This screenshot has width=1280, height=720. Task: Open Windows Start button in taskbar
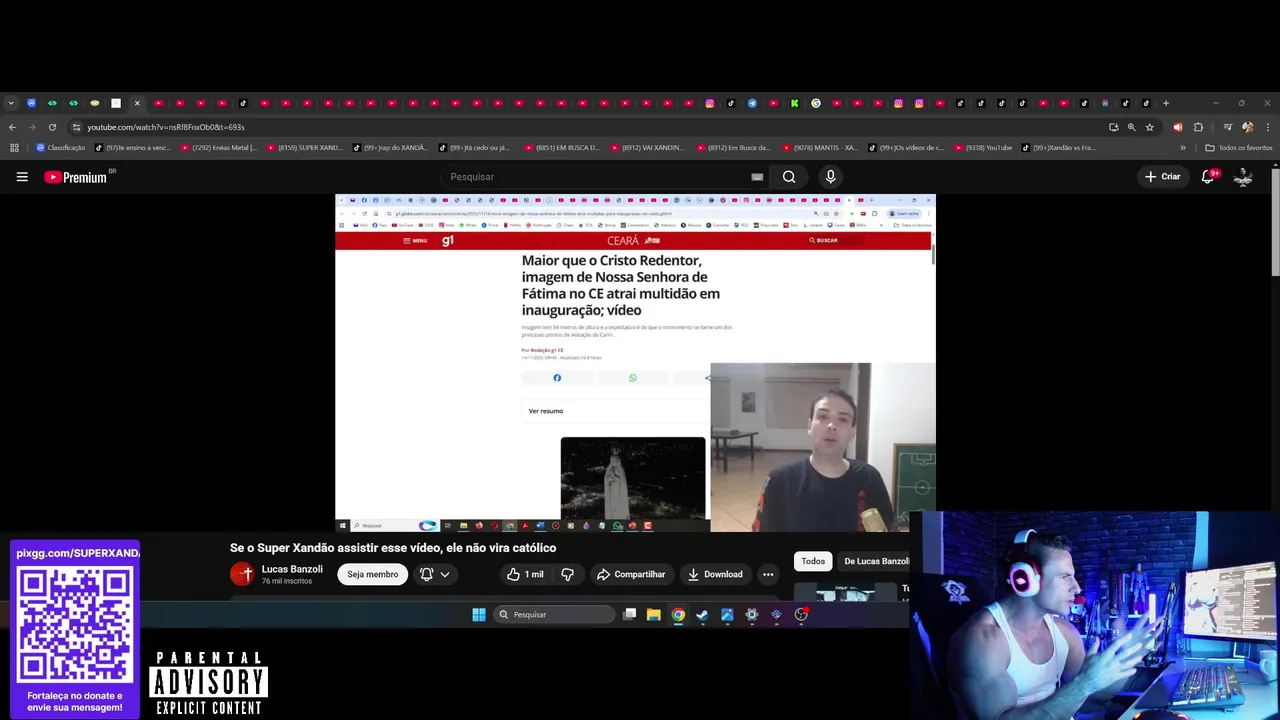coord(479,615)
